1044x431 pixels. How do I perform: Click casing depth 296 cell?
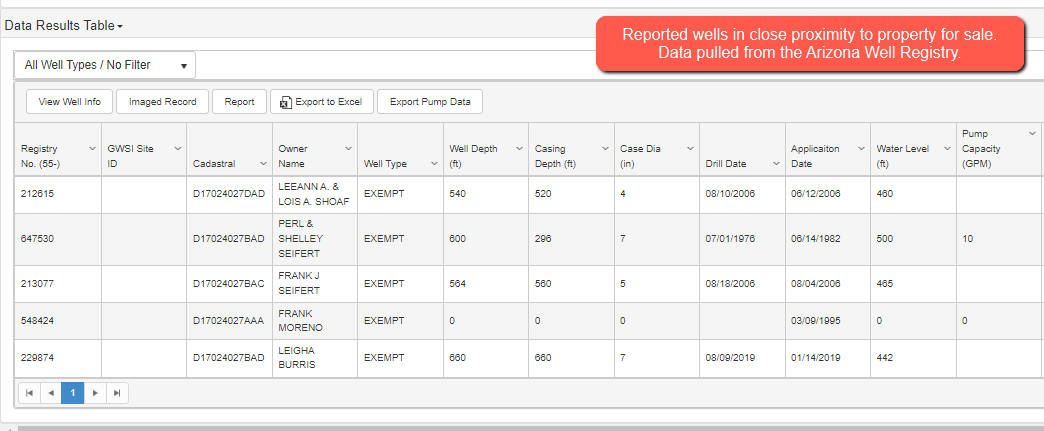tap(571, 238)
